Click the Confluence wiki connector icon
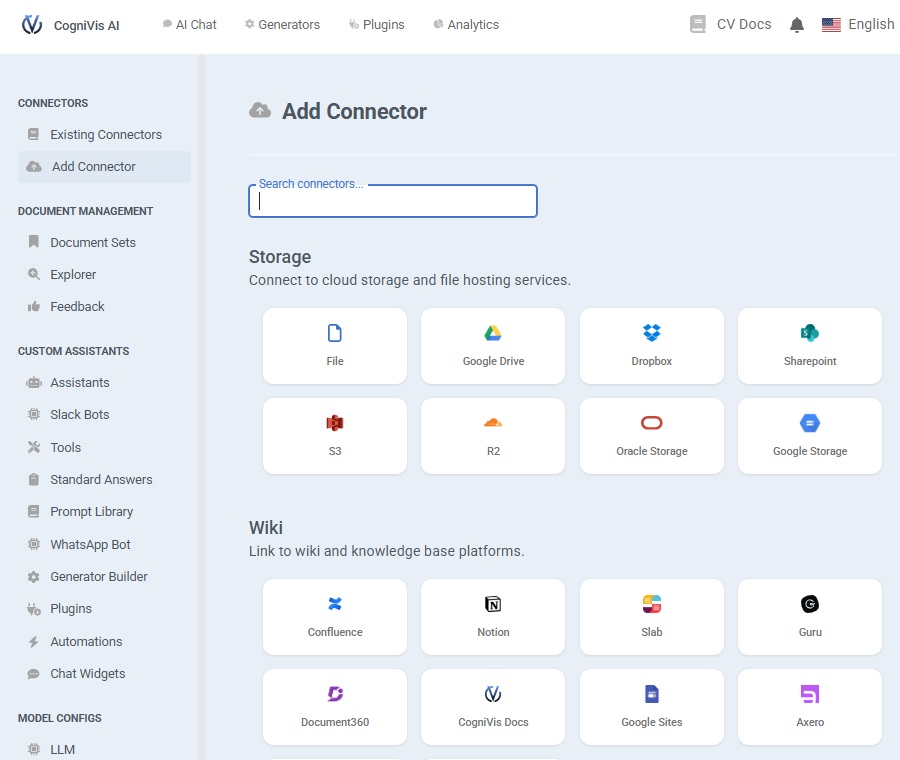The image size is (900, 760). 335,604
